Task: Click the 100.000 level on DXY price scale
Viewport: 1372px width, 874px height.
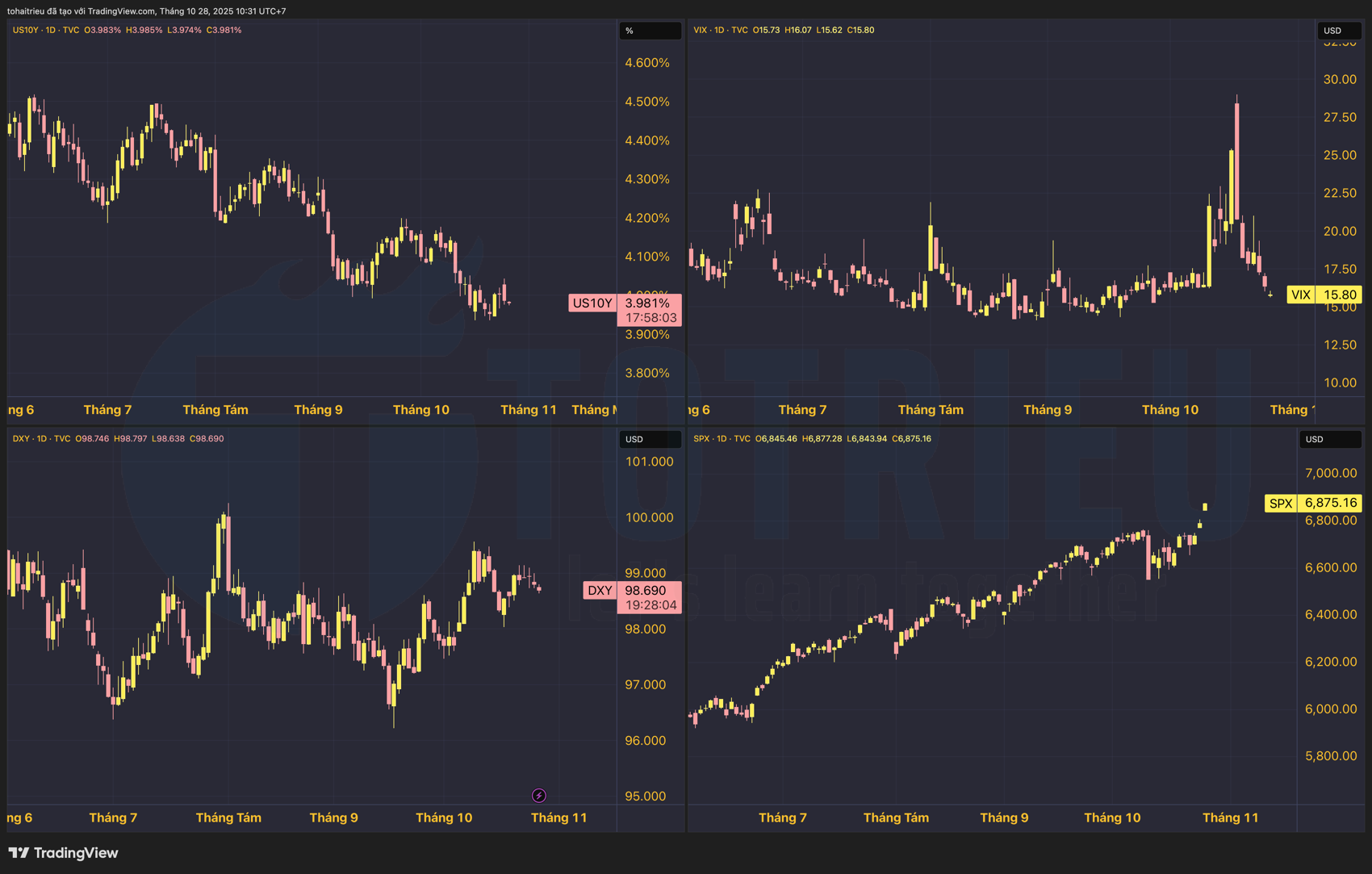Action: (649, 517)
